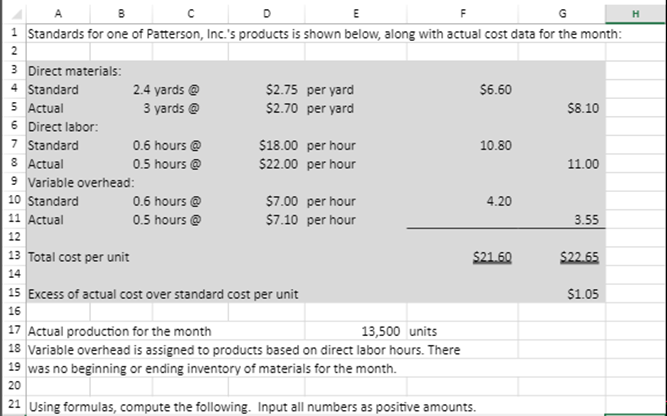The height and width of the screenshot is (416, 667).
Task: Click 'Variable overhead:' label cell
Action: pyautogui.click(x=58, y=182)
